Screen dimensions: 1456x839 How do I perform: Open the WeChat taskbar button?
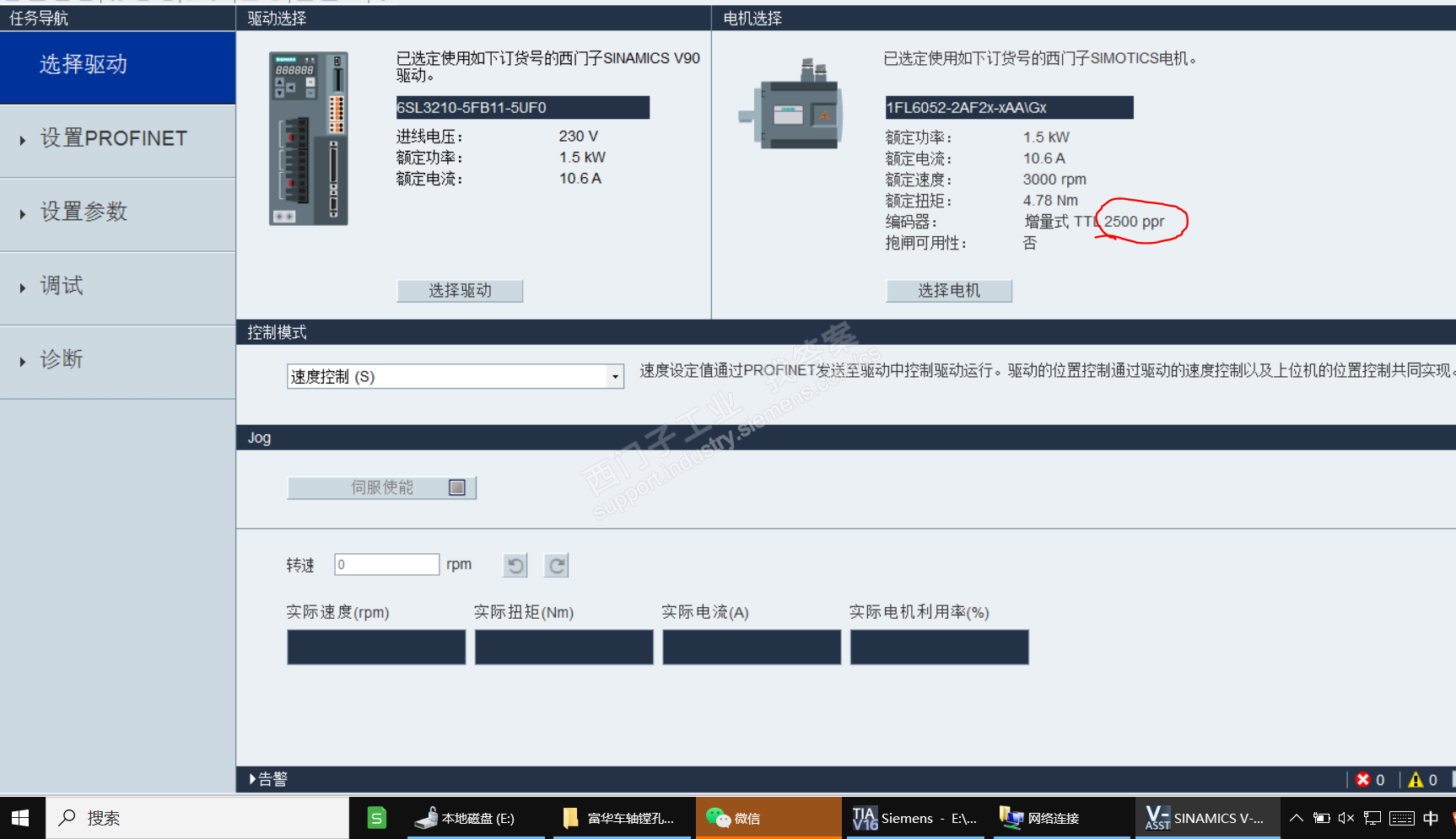click(x=768, y=818)
